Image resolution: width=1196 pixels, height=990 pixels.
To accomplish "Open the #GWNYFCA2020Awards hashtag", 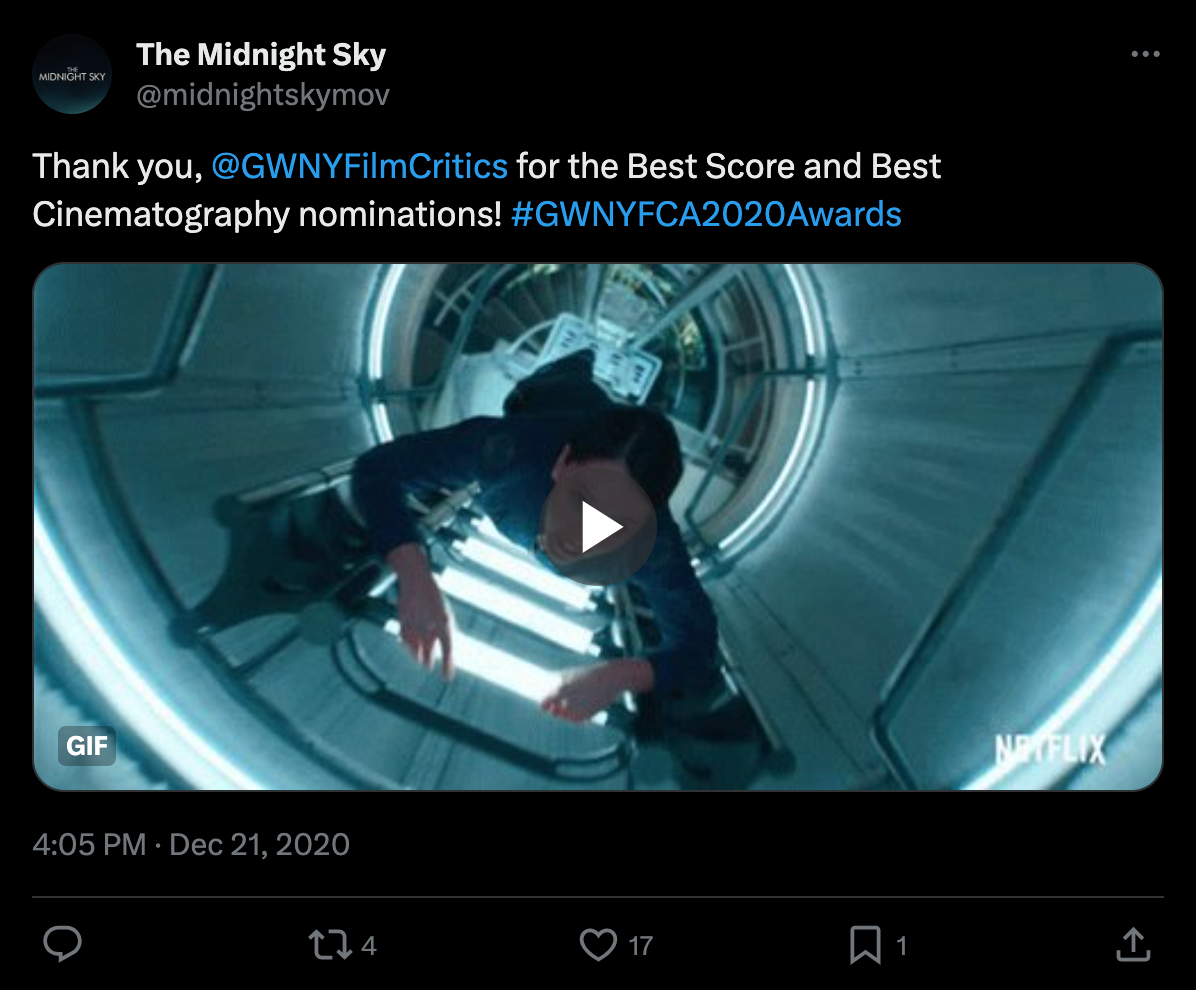I will 706,214.
